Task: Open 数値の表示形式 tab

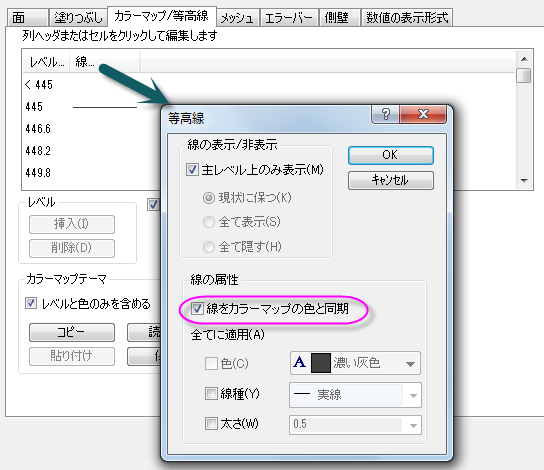Action: [x=407, y=17]
